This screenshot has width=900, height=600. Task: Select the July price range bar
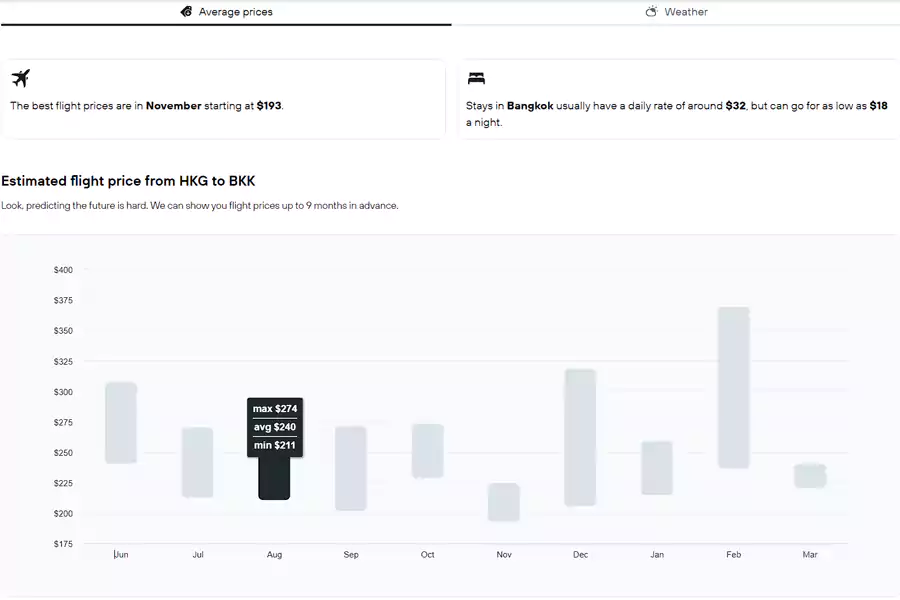coord(197,462)
